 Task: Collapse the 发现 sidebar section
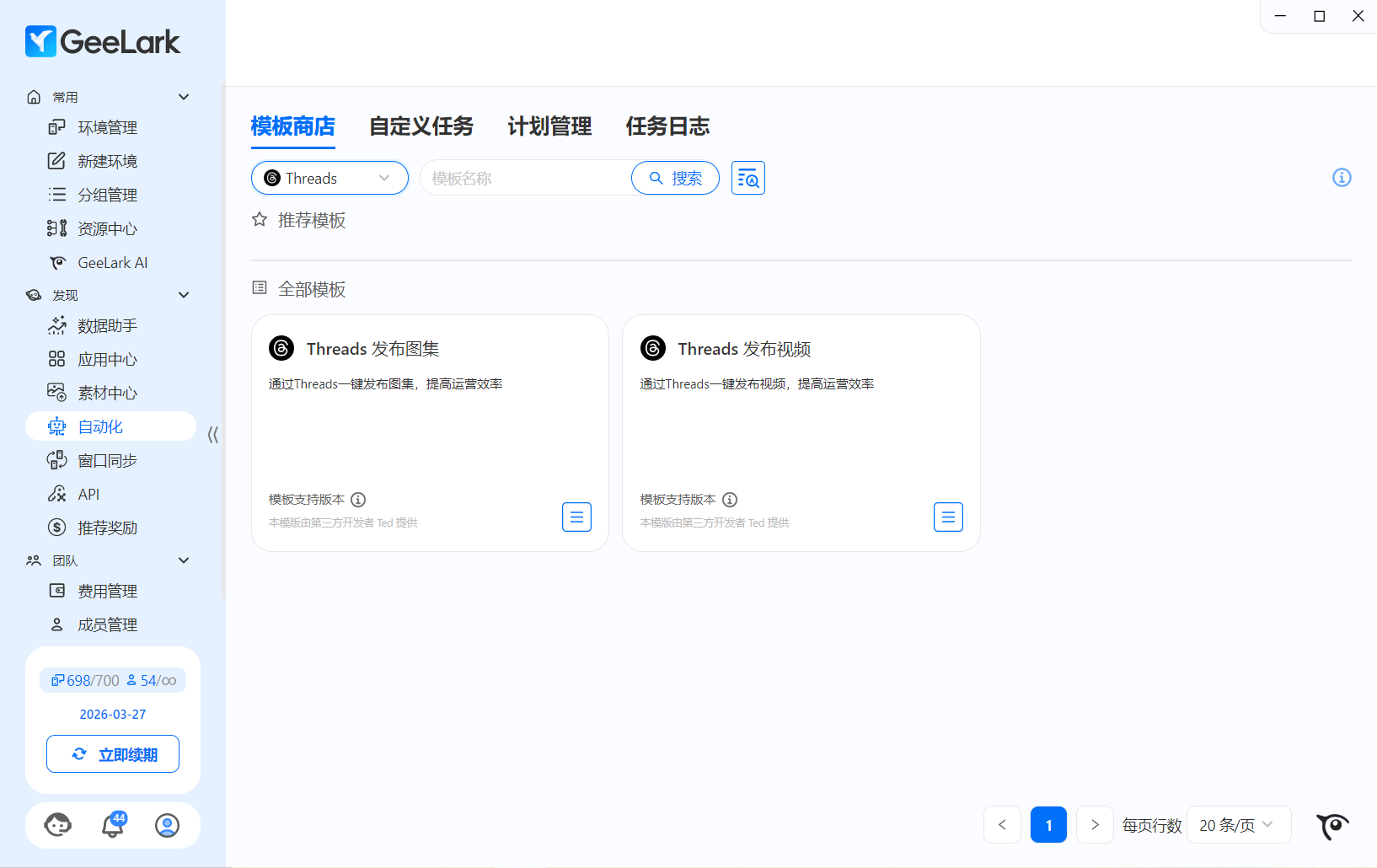click(184, 295)
